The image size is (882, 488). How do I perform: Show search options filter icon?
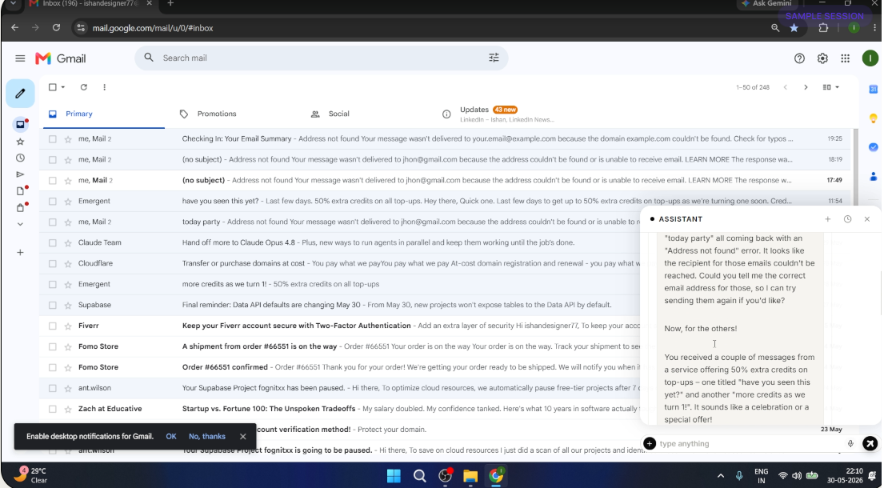pyautogui.click(x=494, y=57)
